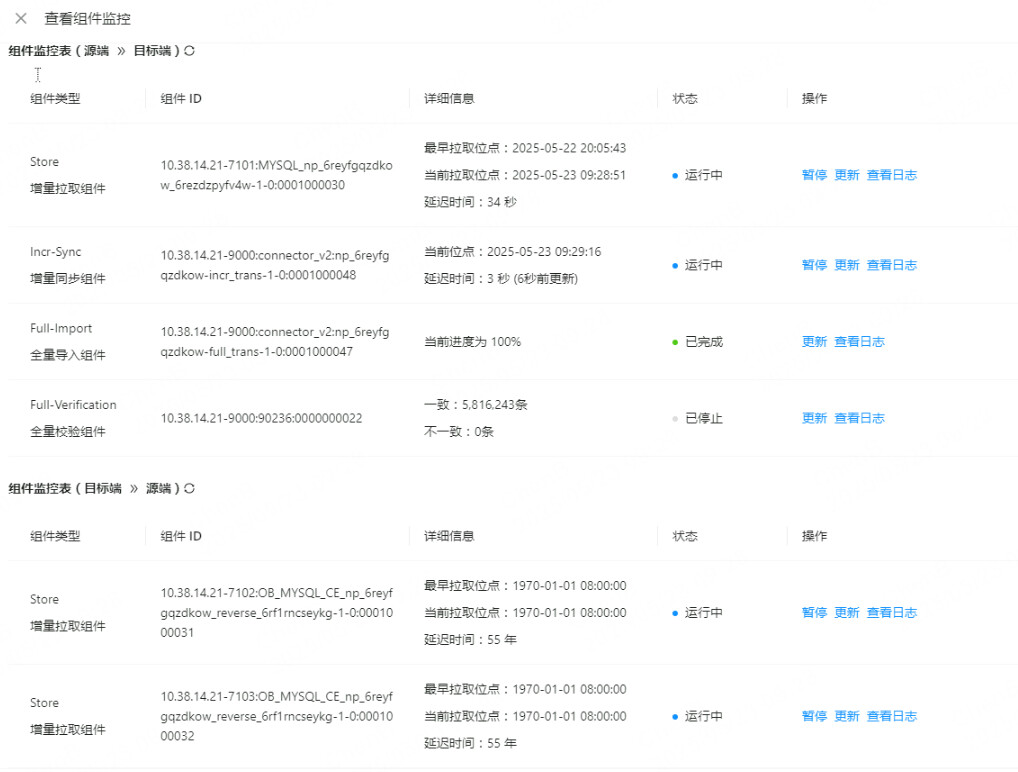Refresh the 目标端 » 源端 monitoring table
Viewport: 1018px width, 772px height.
pos(189,488)
